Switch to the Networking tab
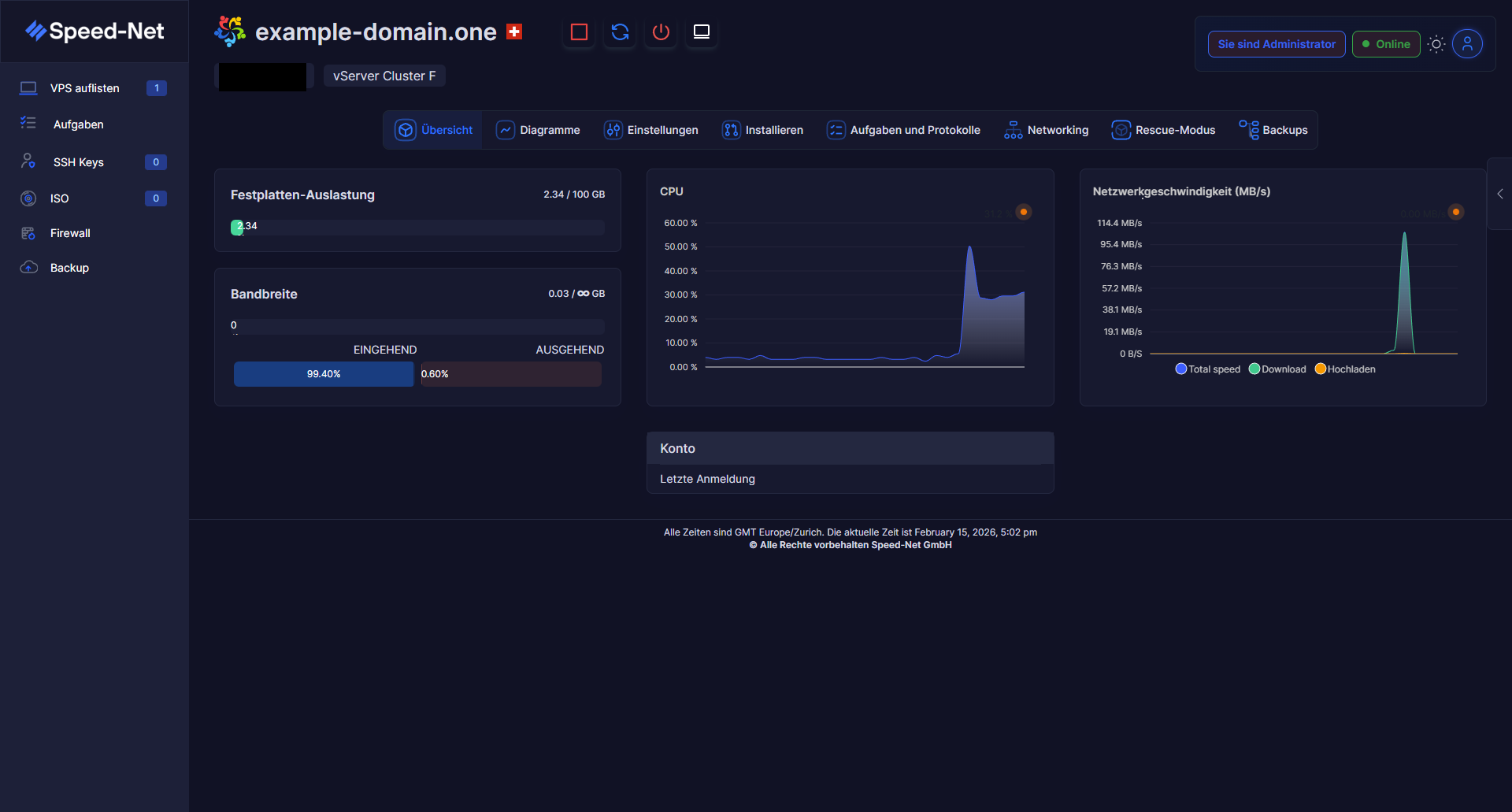 (1046, 130)
